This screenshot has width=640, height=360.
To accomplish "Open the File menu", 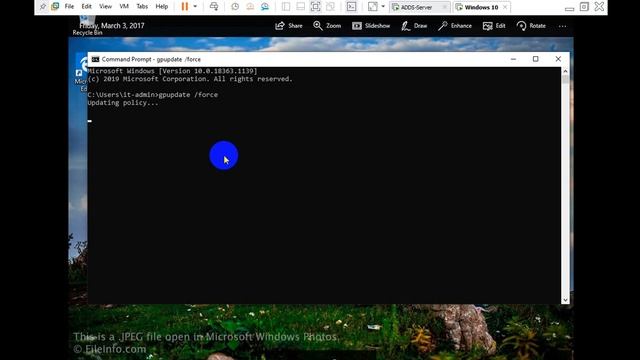I will point(69,7).
